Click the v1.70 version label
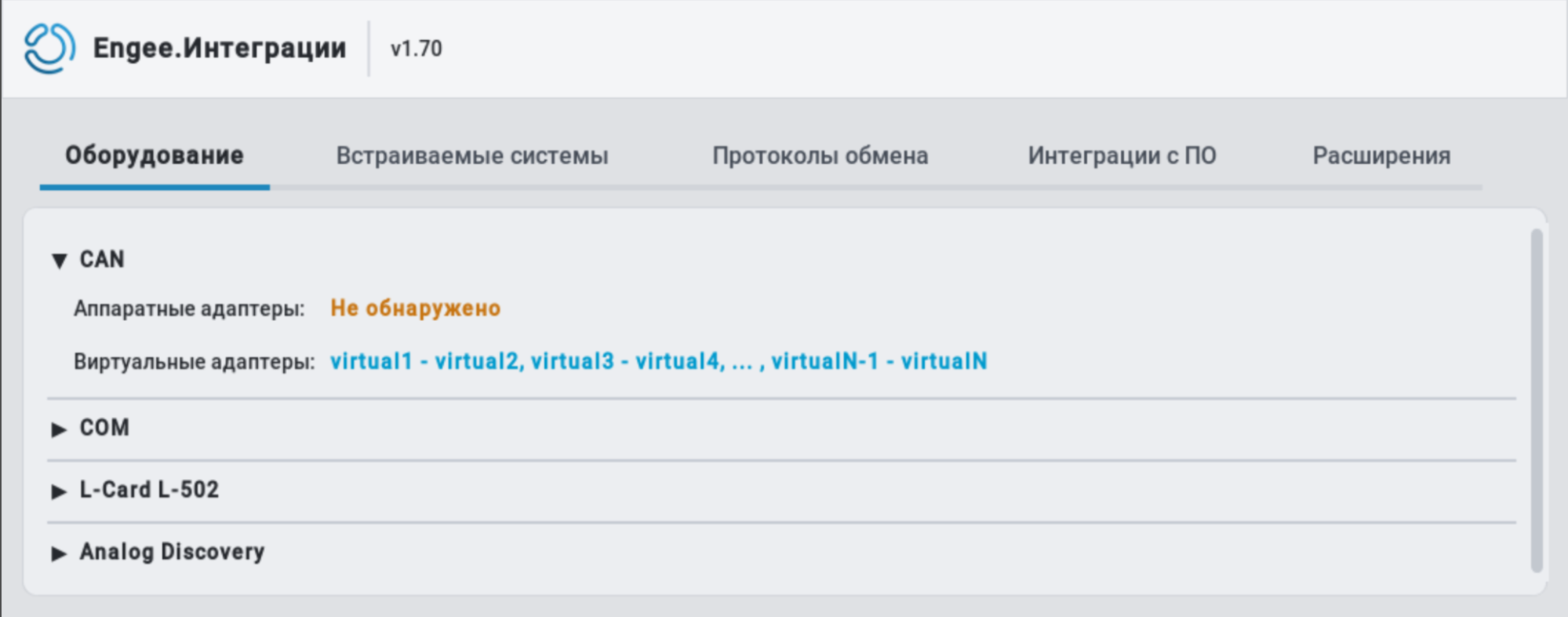The image size is (1568, 617). pos(417,49)
